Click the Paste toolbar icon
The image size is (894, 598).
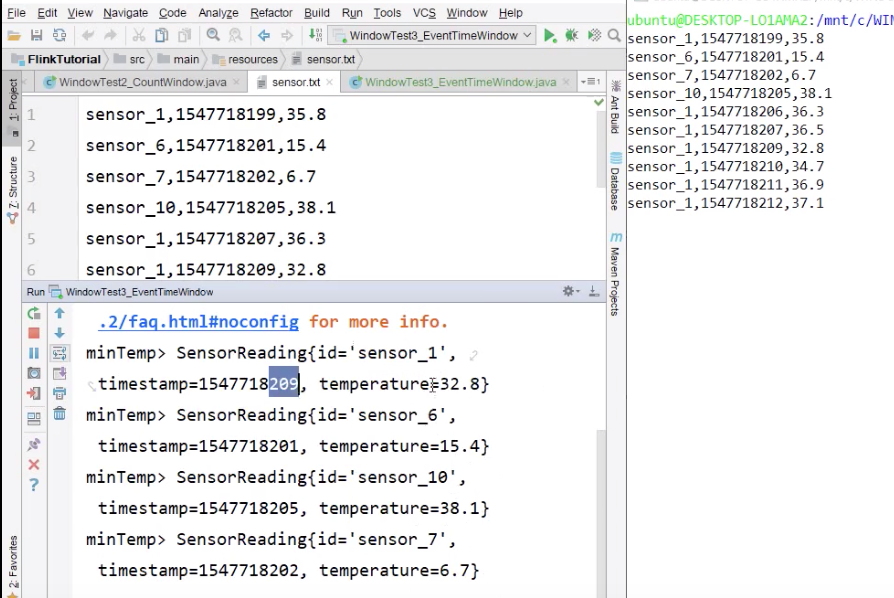[x=185, y=35]
